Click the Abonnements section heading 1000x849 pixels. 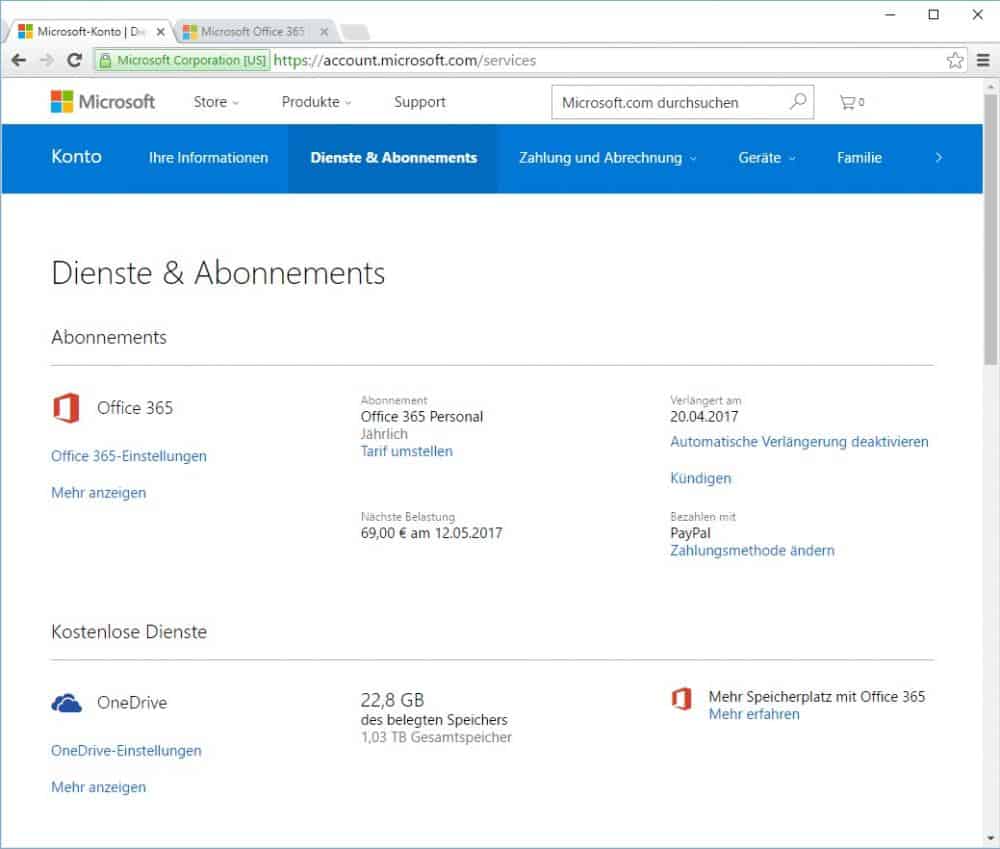[x=109, y=337]
